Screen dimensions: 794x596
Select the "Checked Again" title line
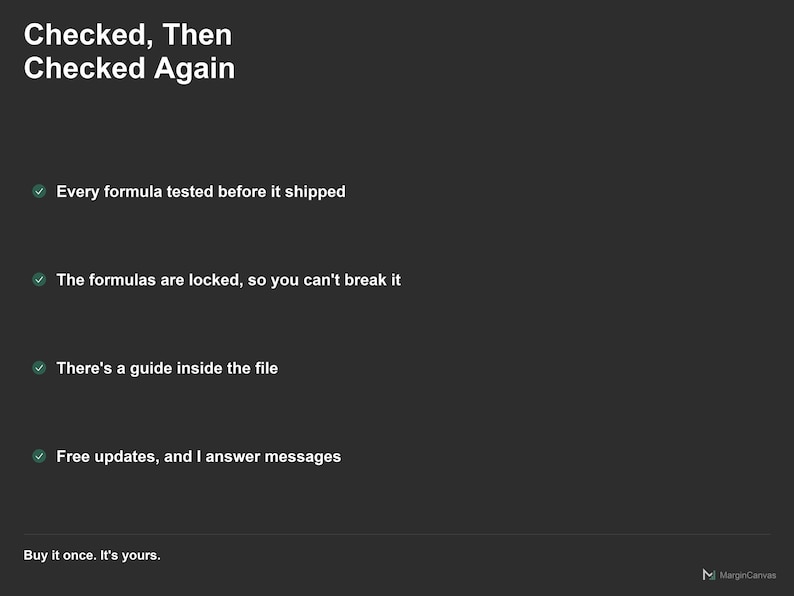pyautogui.click(x=129, y=68)
